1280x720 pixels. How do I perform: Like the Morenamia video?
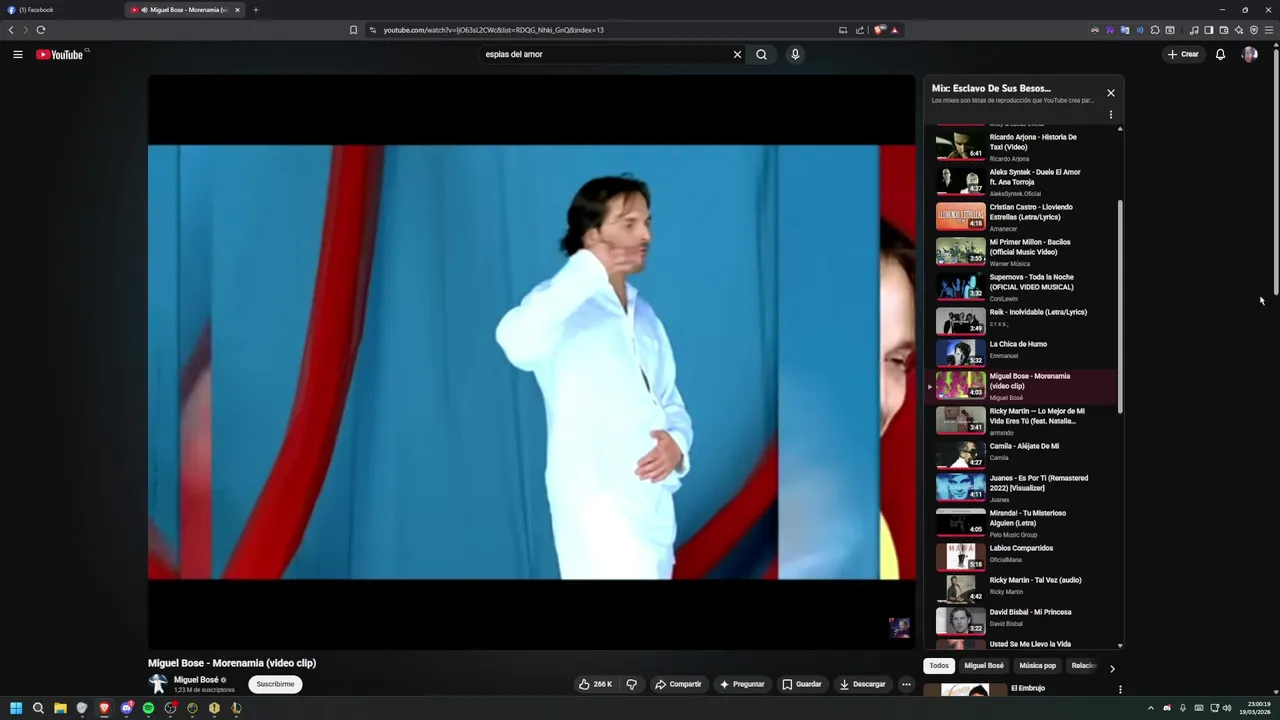click(595, 684)
